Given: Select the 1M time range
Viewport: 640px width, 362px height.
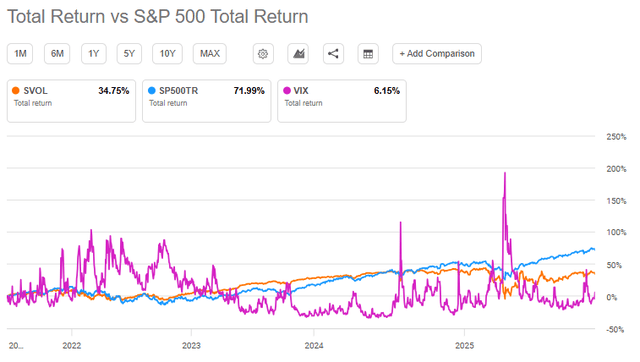Looking at the screenshot, I should 20,54.
